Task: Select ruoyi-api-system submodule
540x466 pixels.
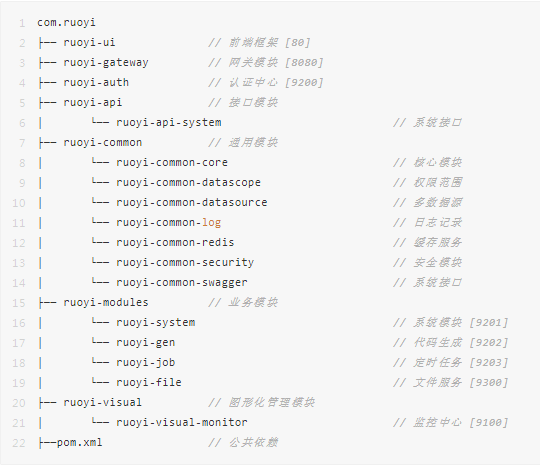Action: point(169,123)
